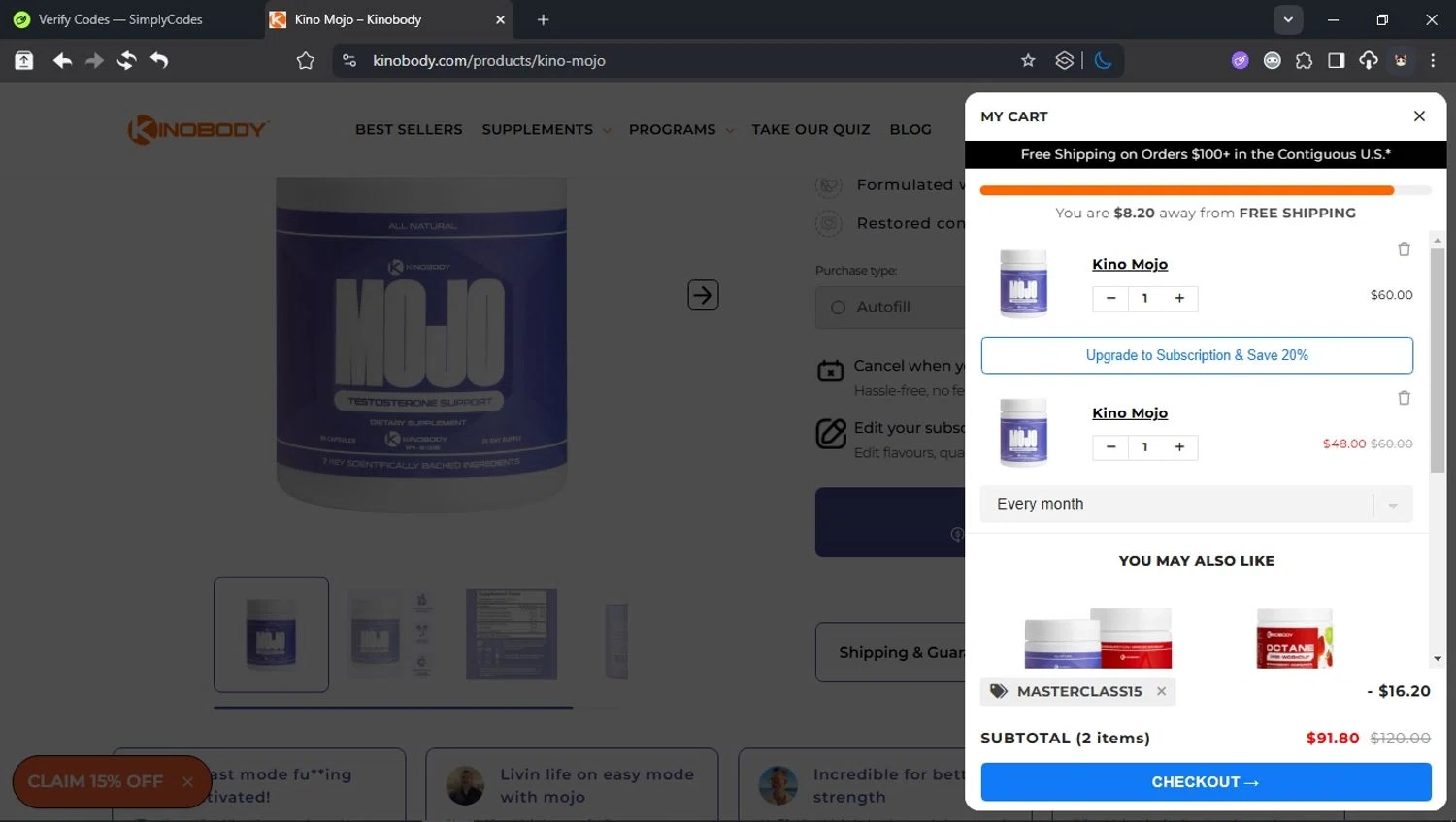This screenshot has height=822, width=1456.
Task: Click the purple circular extension icon
Action: 1240,60
